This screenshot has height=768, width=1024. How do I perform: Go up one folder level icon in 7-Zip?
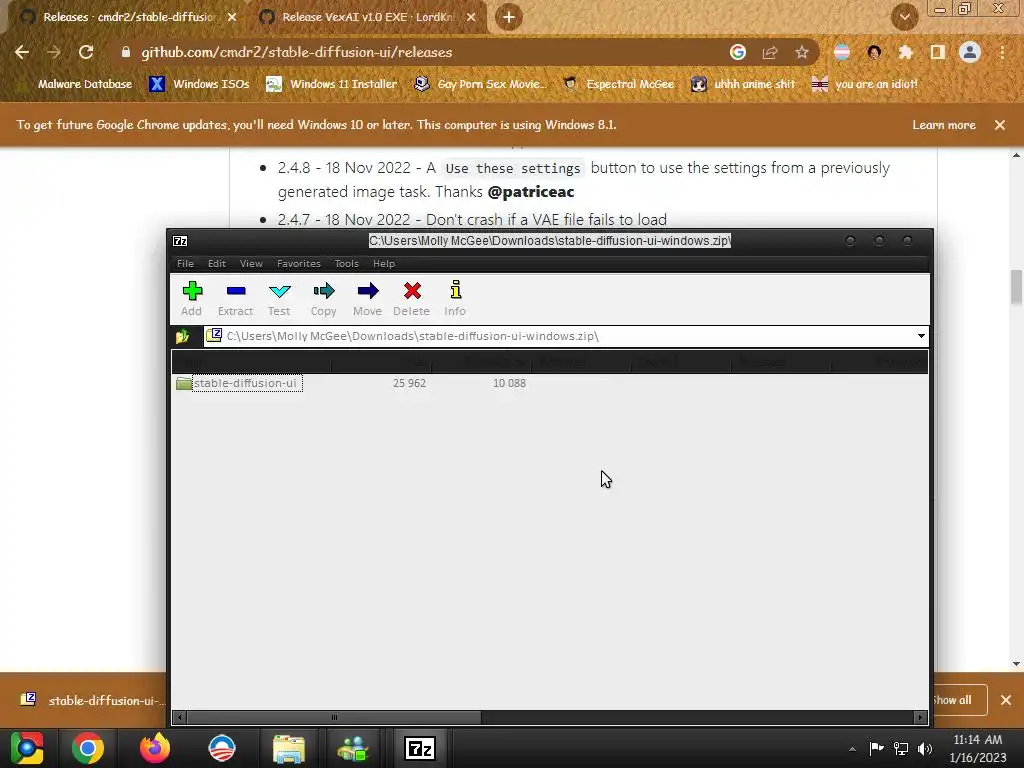182,336
